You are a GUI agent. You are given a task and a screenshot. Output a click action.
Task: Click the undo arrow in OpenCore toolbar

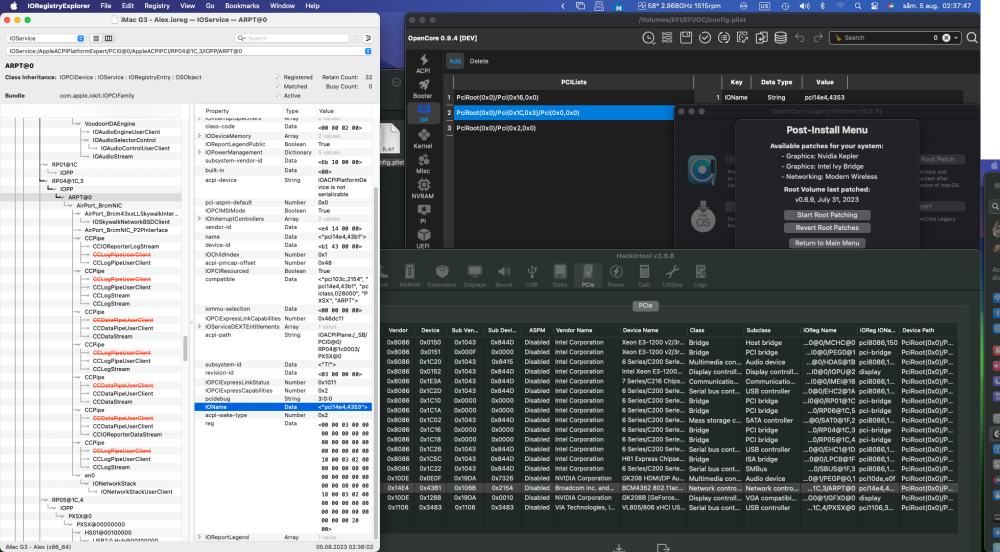tap(799, 38)
